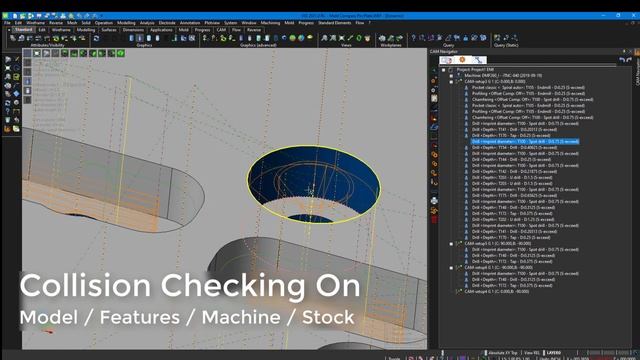Click View REL in status bar

click(x=531, y=353)
